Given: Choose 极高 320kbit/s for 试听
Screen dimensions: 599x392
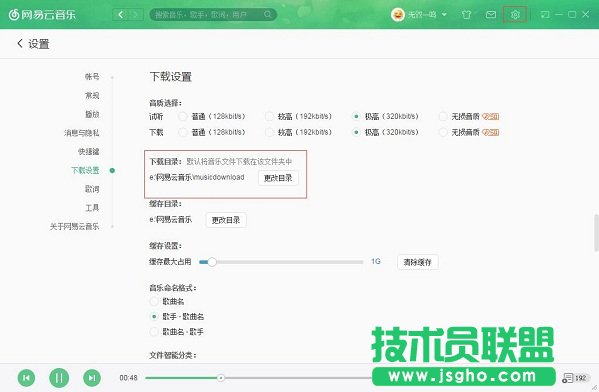Looking at the screenshot, I should point(356,116).
